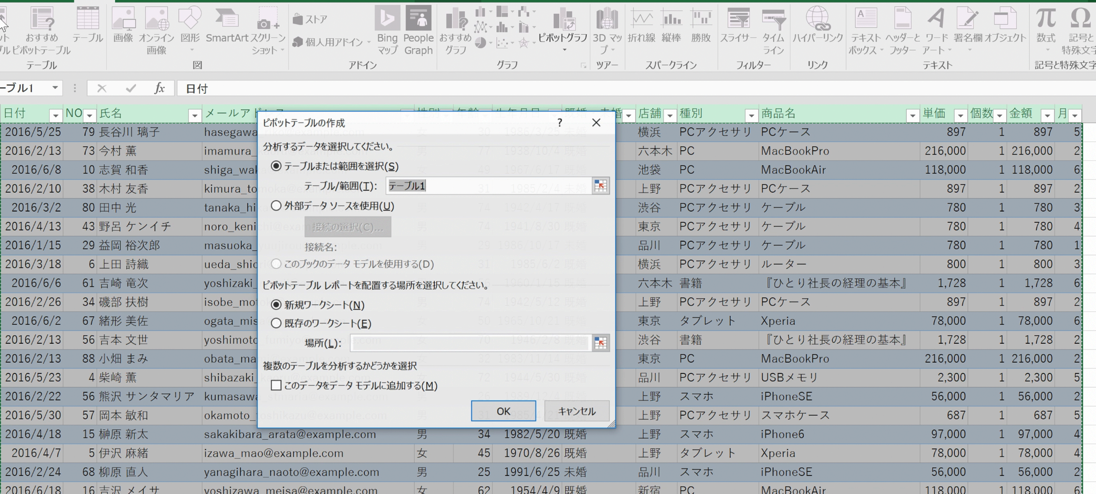Click the formula bar confirm checkmark
This screenshot has height=494, width=1096.
coord(131,89)
